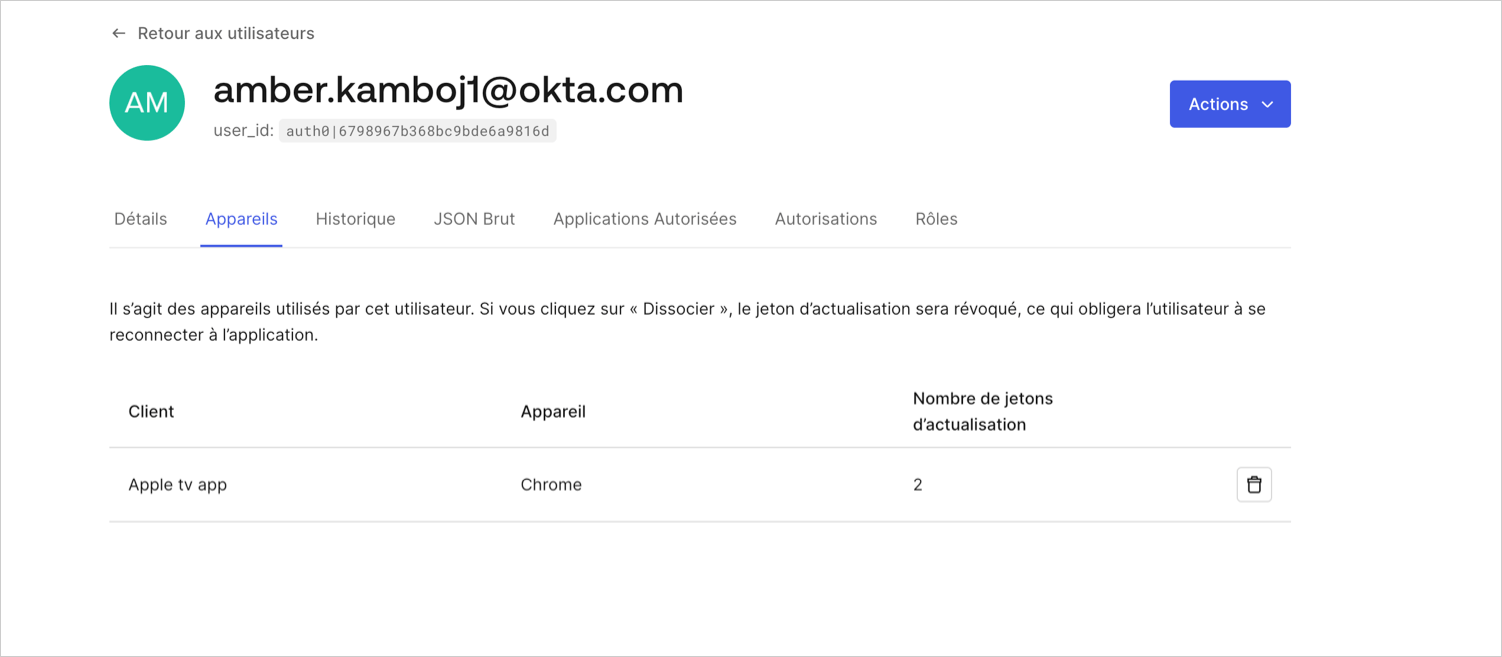Open the Rôles tab
The width and height of the screenshot is (1502, 657).
click(936, 219)
